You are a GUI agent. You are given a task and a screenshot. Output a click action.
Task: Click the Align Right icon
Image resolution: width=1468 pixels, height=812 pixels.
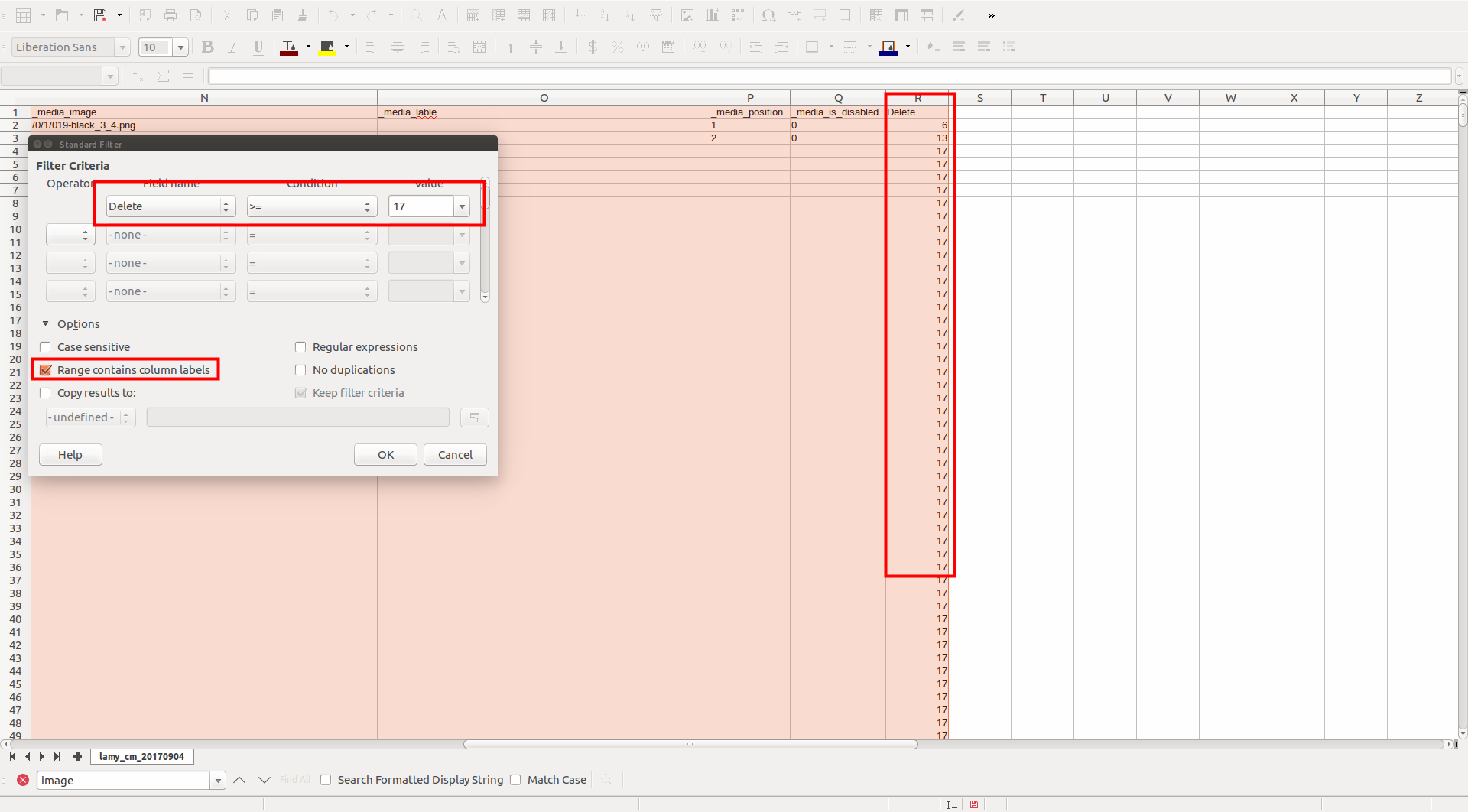423,47
